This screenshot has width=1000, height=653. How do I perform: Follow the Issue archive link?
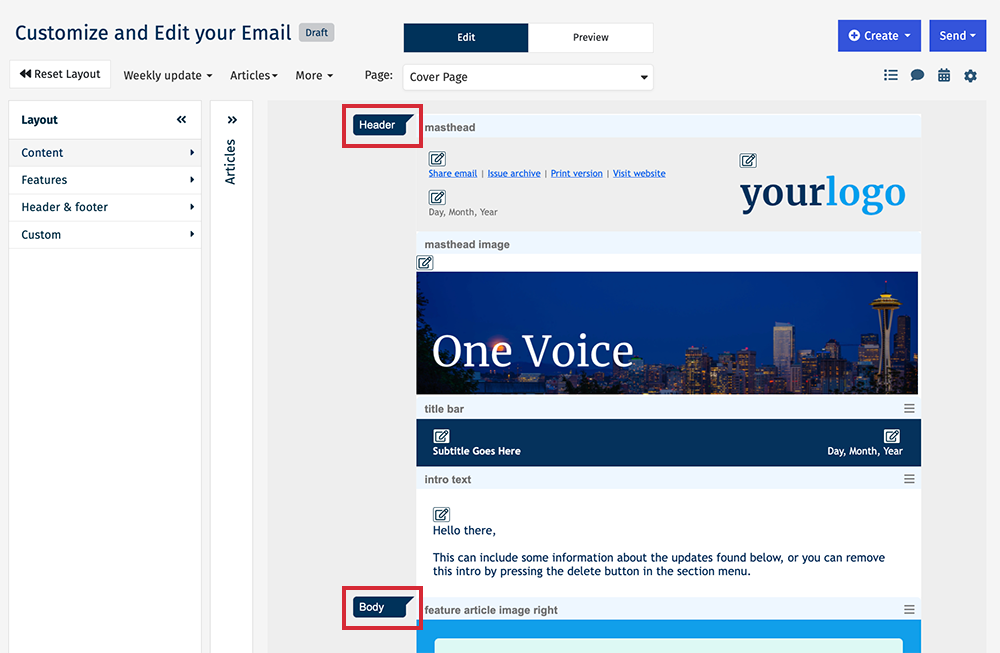[514, 173]
